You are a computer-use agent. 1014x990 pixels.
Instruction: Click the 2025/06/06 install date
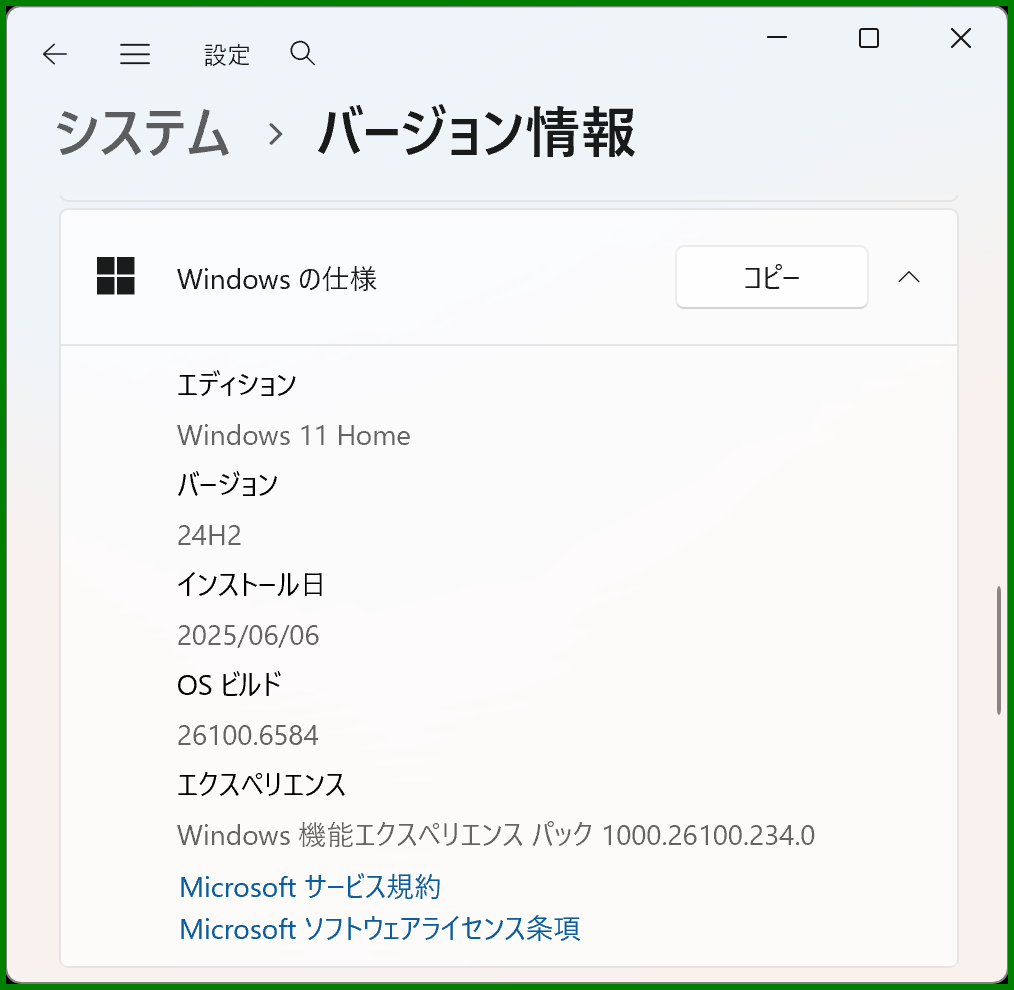point(248,636)
